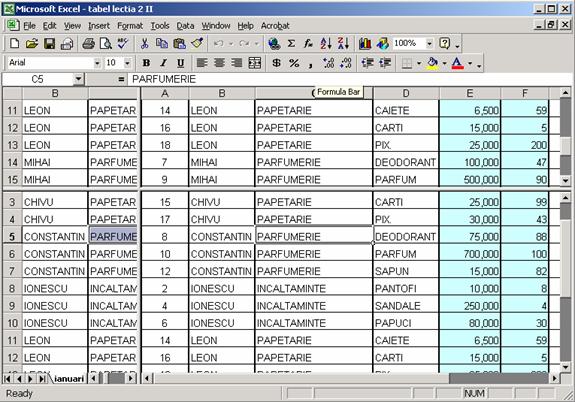Click the Merge and Center icon
The height and width of the screenshot is (402, 575).
point(254,63)
